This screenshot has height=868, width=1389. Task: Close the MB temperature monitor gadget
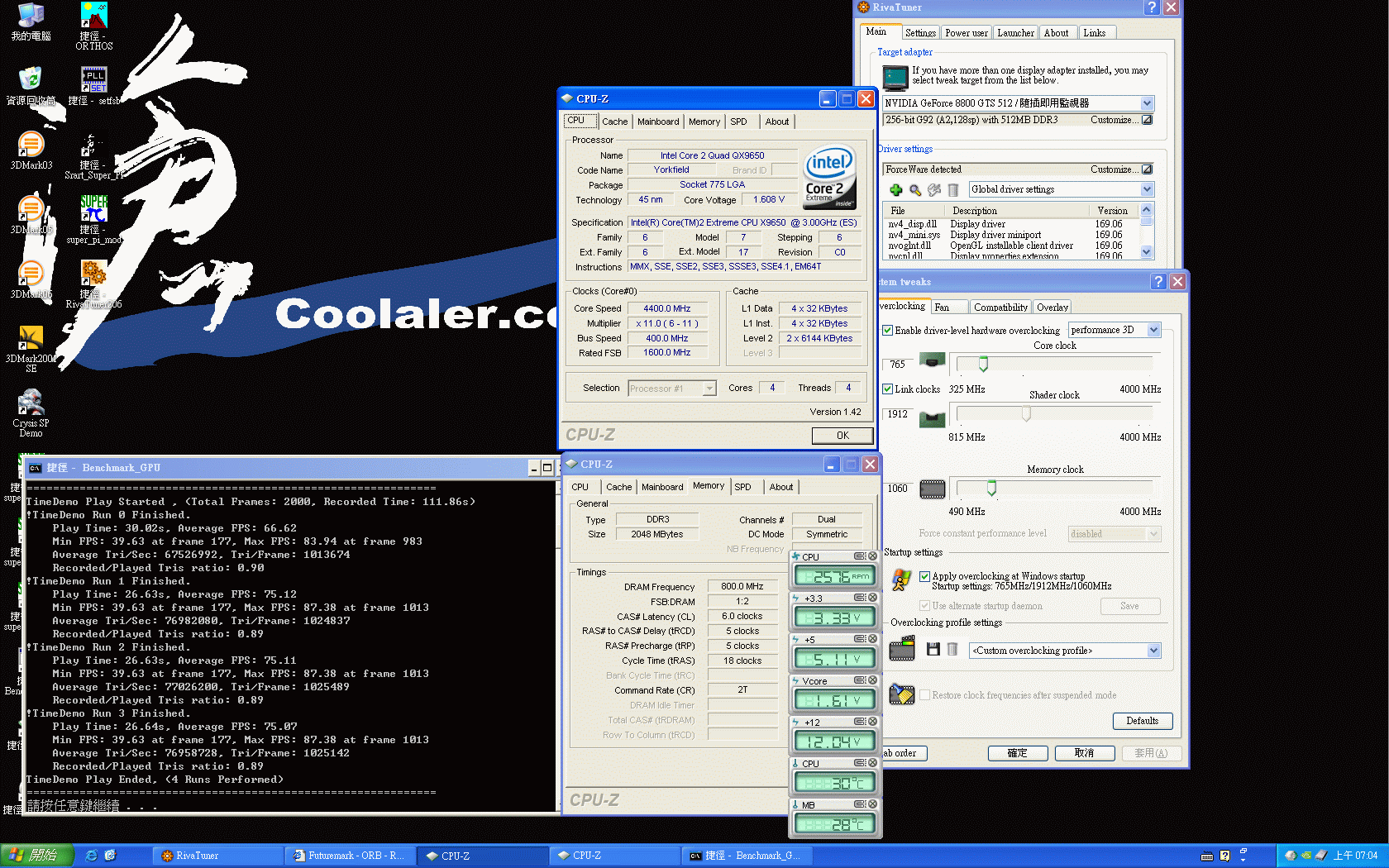[872, 804]
